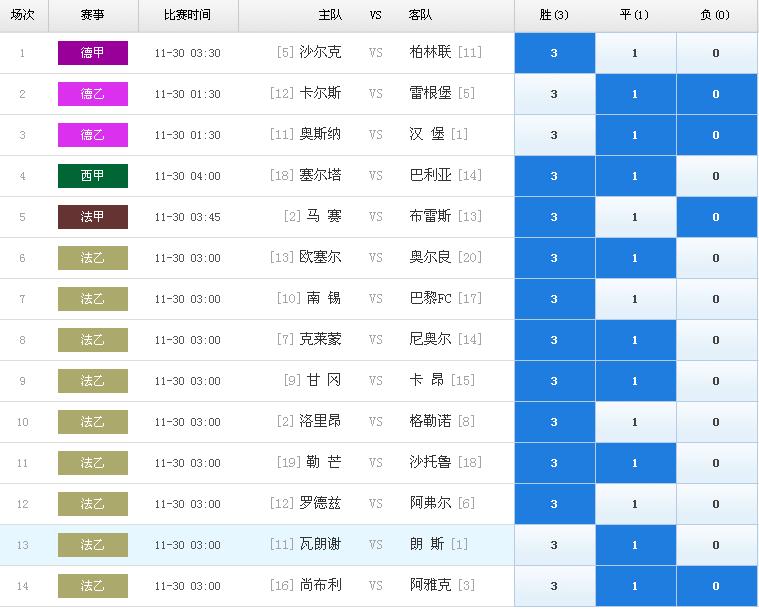Deselect draw (1) for 卡尔斯 vs 雷根堡
This screenshot has height=609, width=759.
tap(636, 94)
